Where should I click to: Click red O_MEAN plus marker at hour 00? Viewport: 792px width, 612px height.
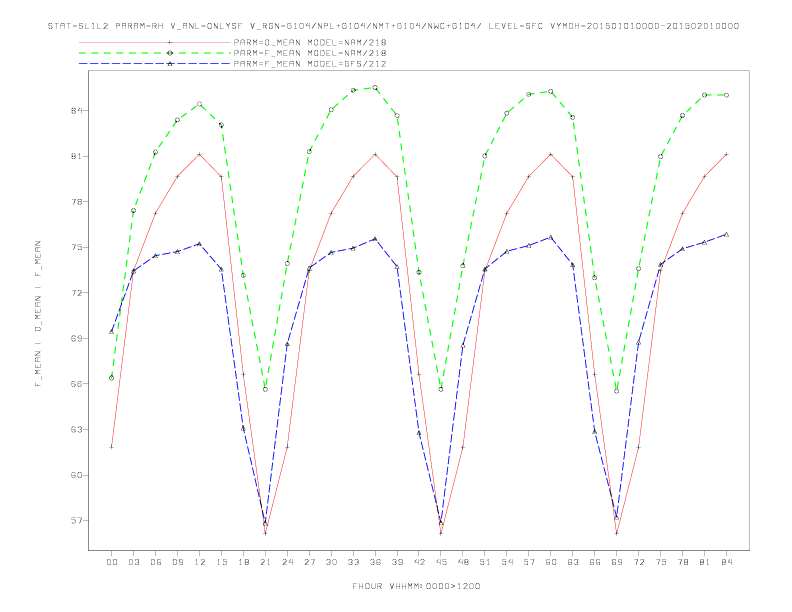(x=112, y=447)
